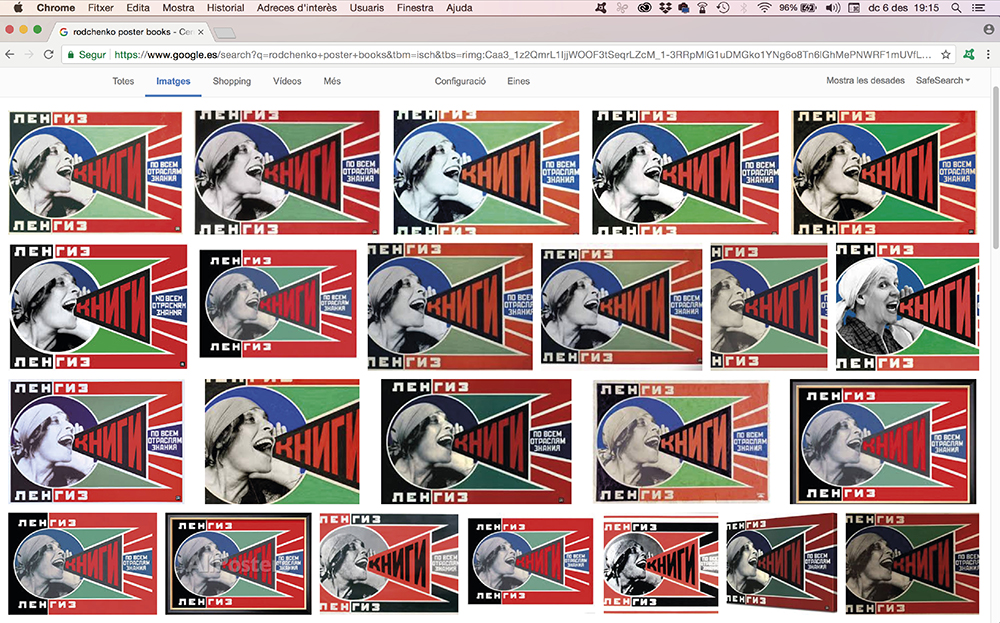
Task: Click the greyed Bluetooth icon
Action: 744,8
